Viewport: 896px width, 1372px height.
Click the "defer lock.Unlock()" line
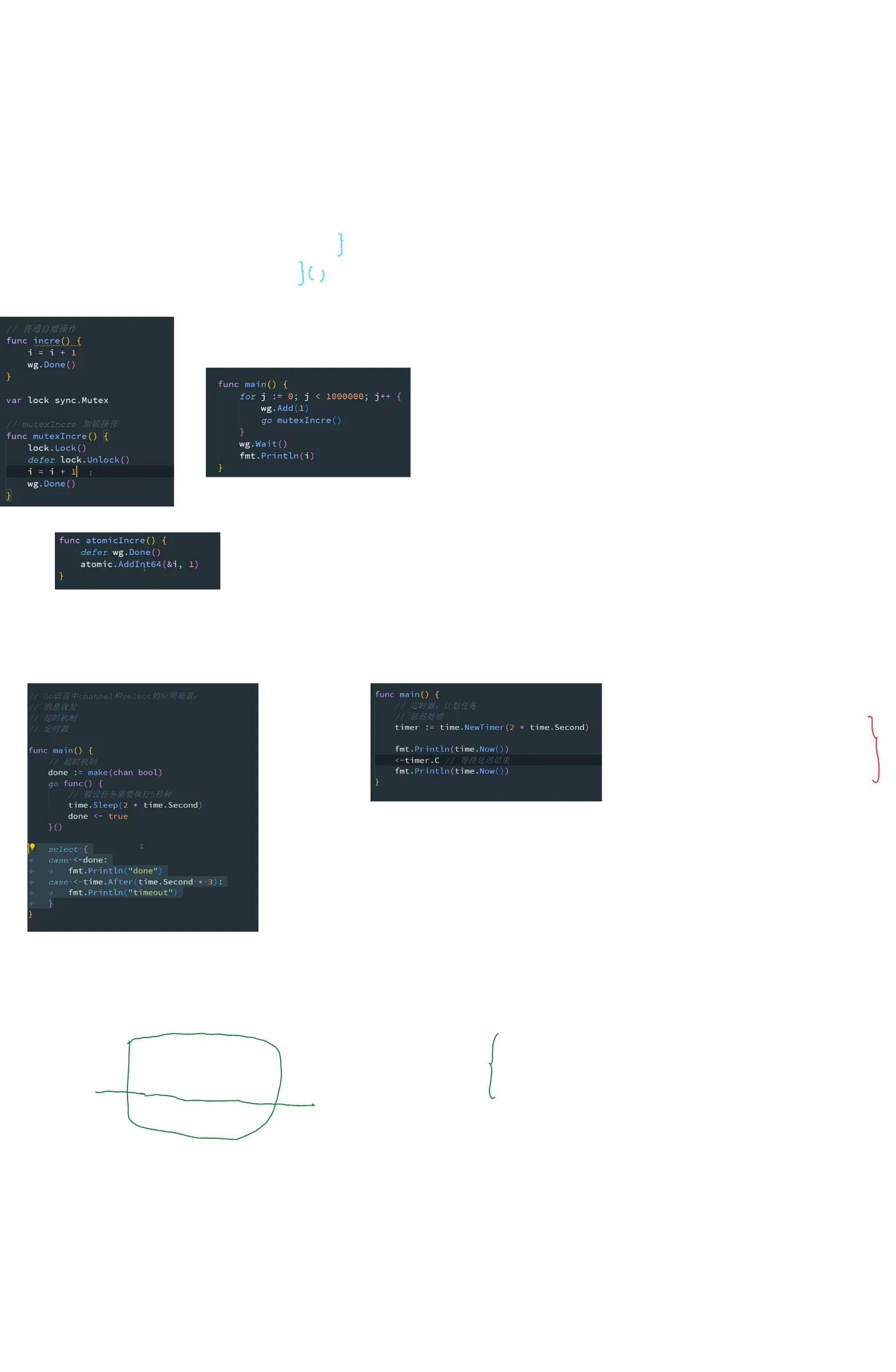[78, 460]
